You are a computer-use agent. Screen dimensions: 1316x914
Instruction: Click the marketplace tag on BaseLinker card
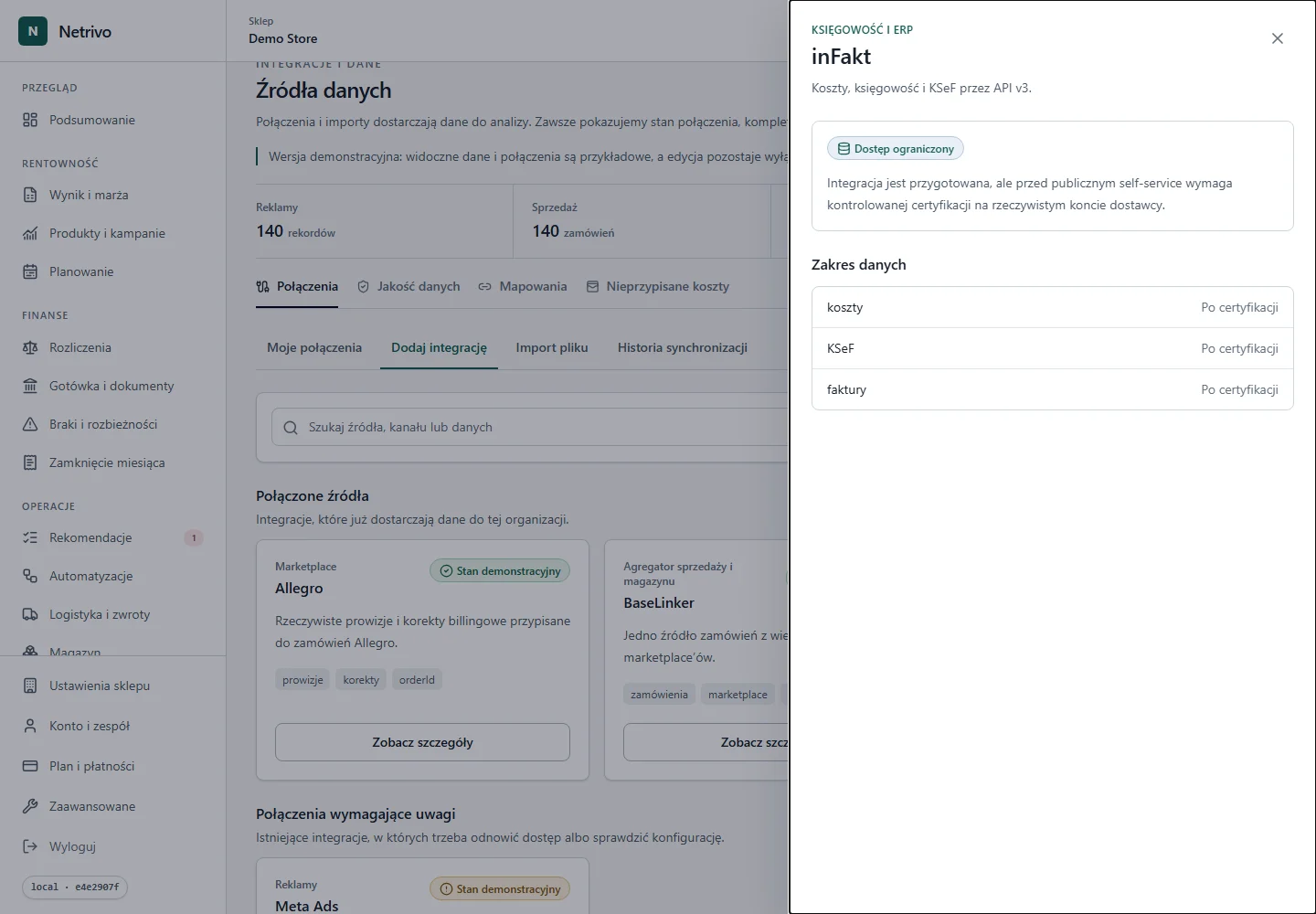[738, 695]
